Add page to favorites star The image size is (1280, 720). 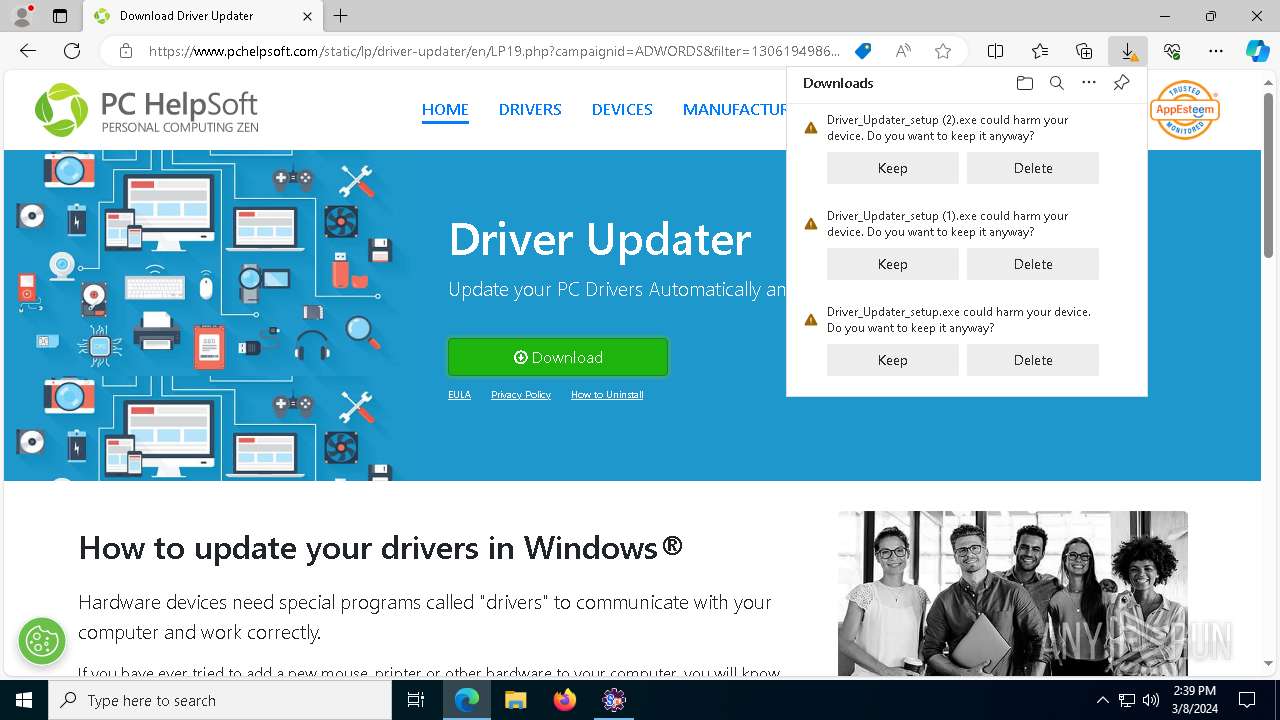(943, 51)
